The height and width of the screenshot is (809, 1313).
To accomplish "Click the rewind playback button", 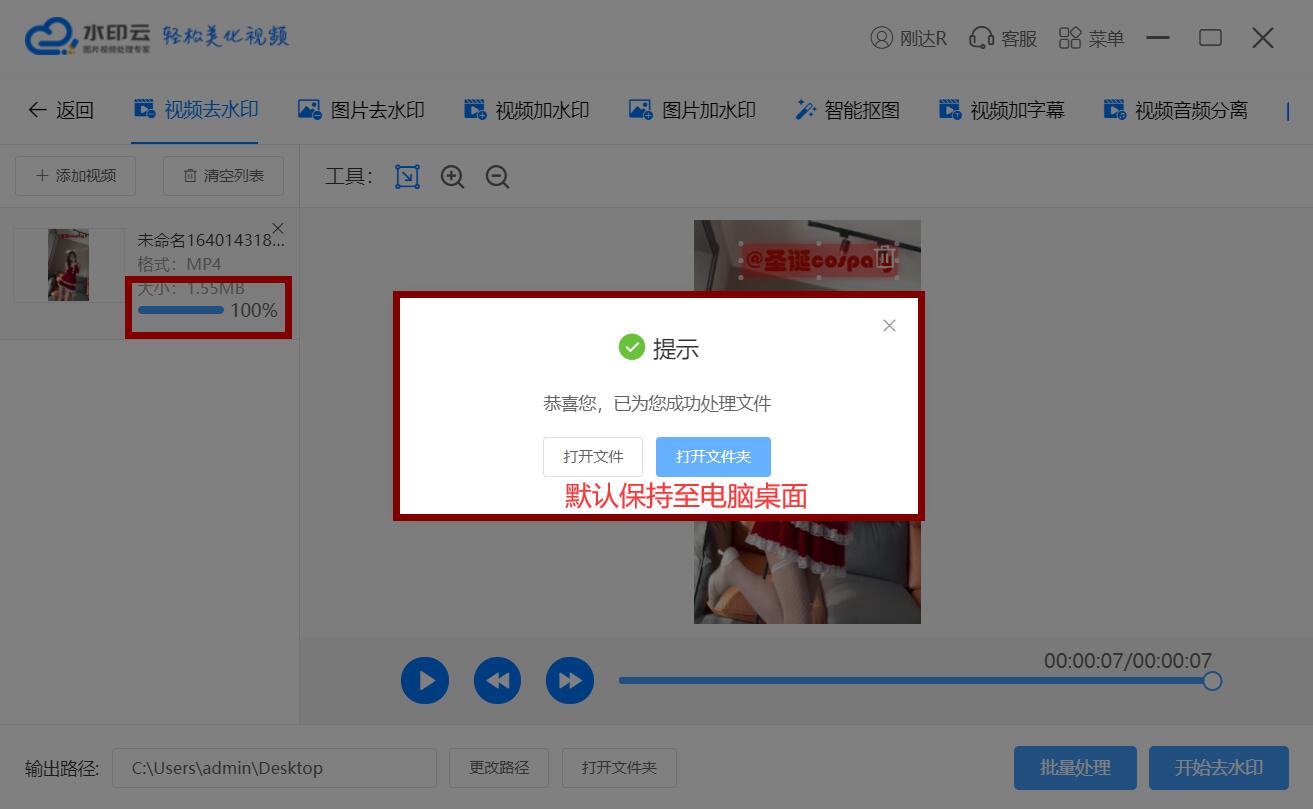I will pyautogui.click(x=497, y=681).
